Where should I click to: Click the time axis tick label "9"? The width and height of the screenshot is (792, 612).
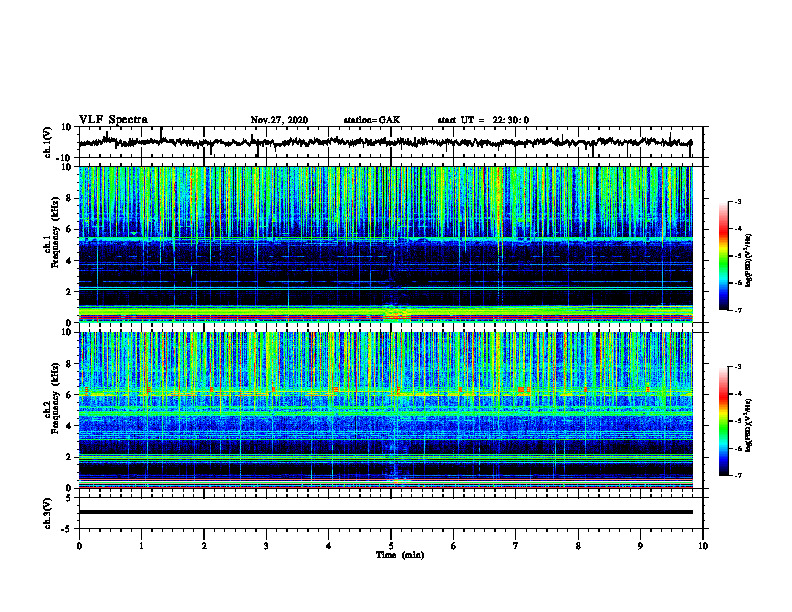click(x=640, y=546)
